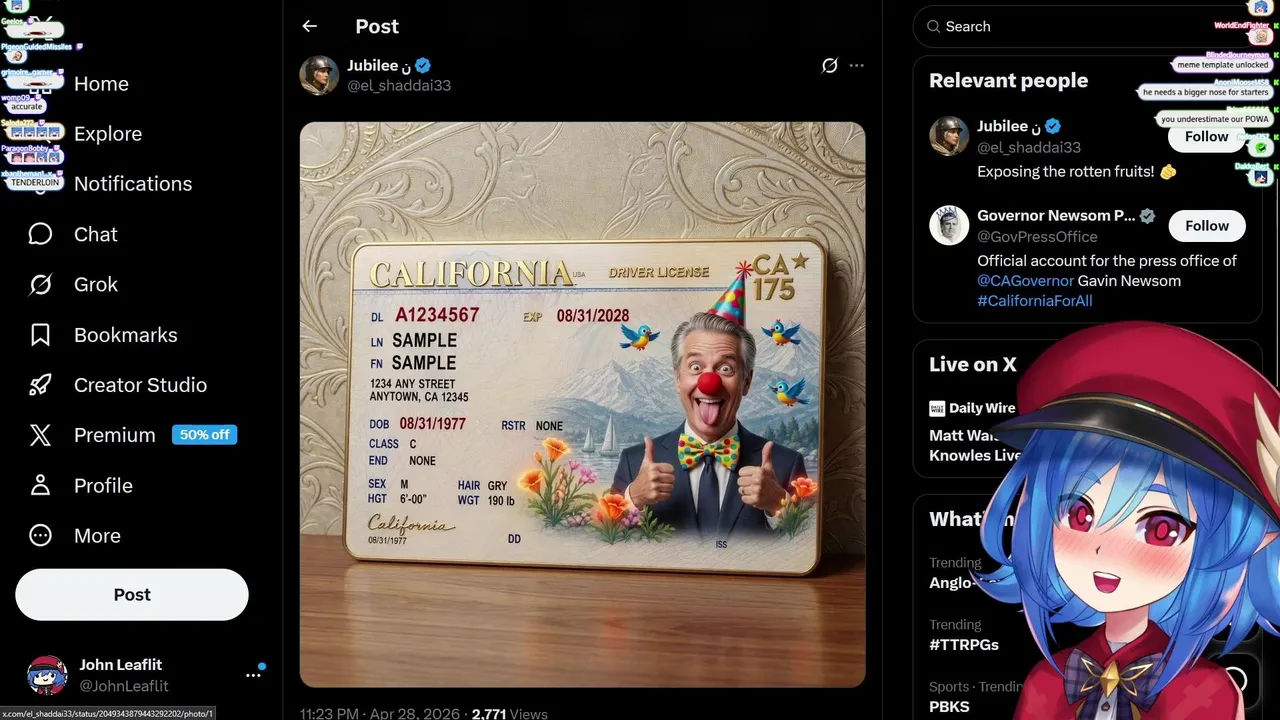The height and width of the screenshot is (720, 1280).
Task: Open the three-dot menu on the post
Action: click(856, 66)
